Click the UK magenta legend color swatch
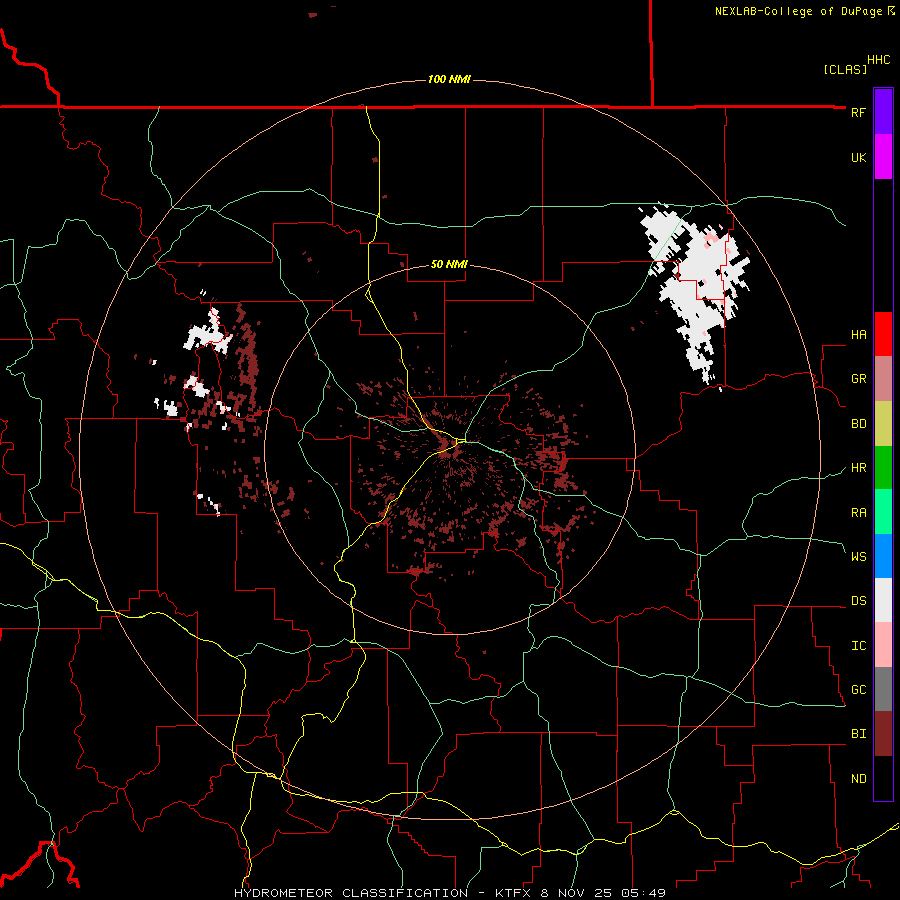 click(x=883, y=157)
